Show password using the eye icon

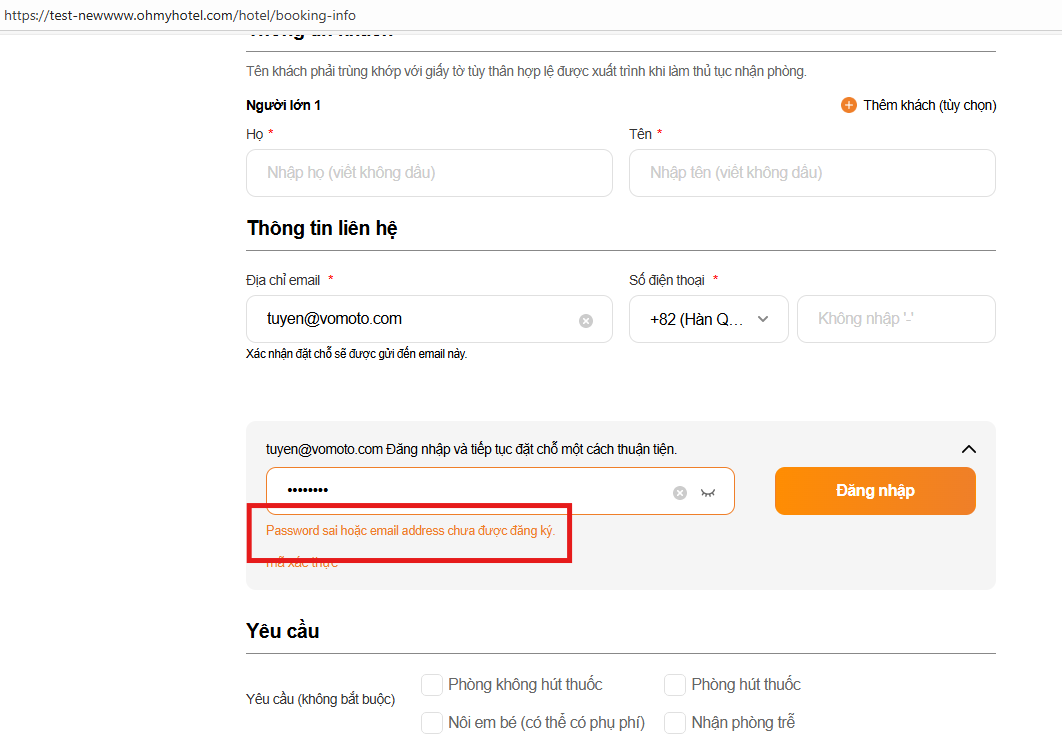click(709, 492)
